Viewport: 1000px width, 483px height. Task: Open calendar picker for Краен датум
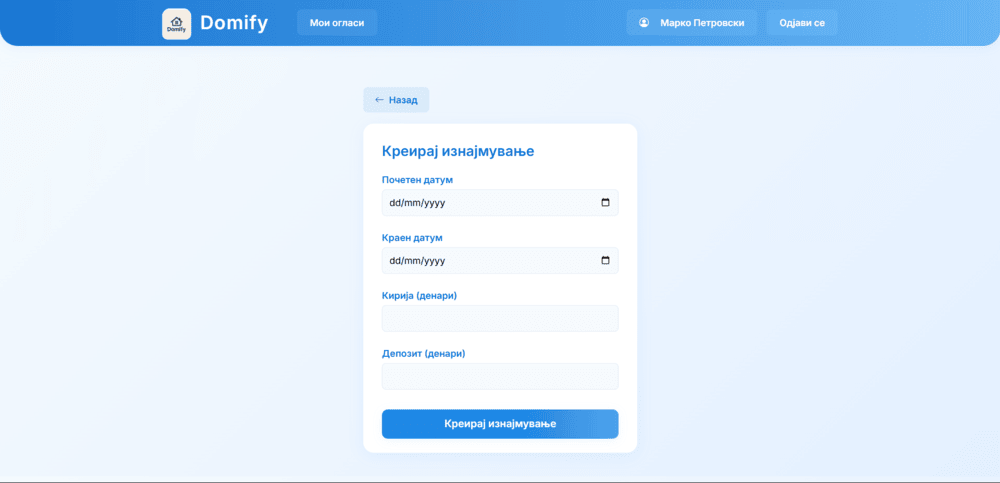605,261
